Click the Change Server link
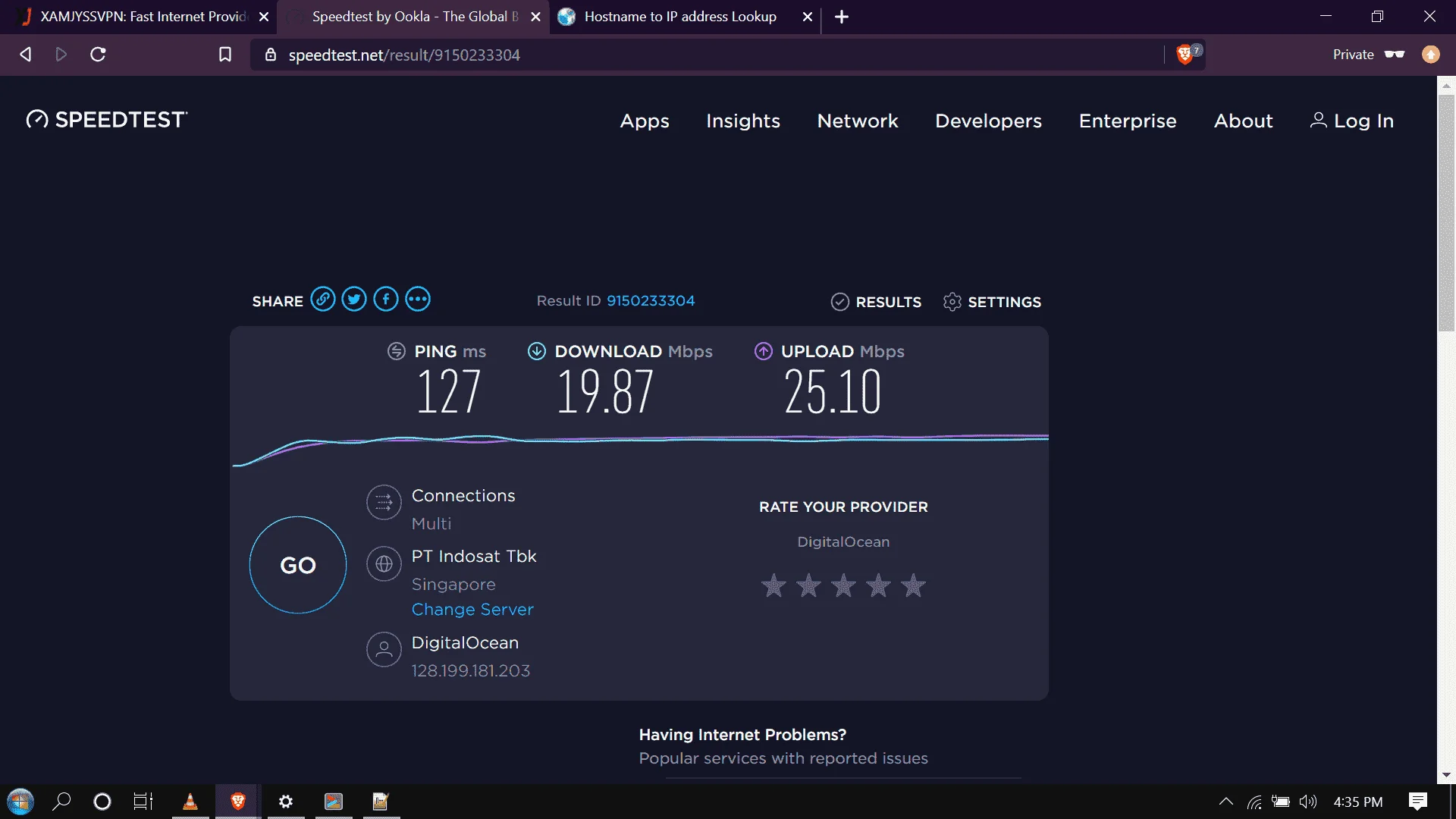 [x=472, y=610]
